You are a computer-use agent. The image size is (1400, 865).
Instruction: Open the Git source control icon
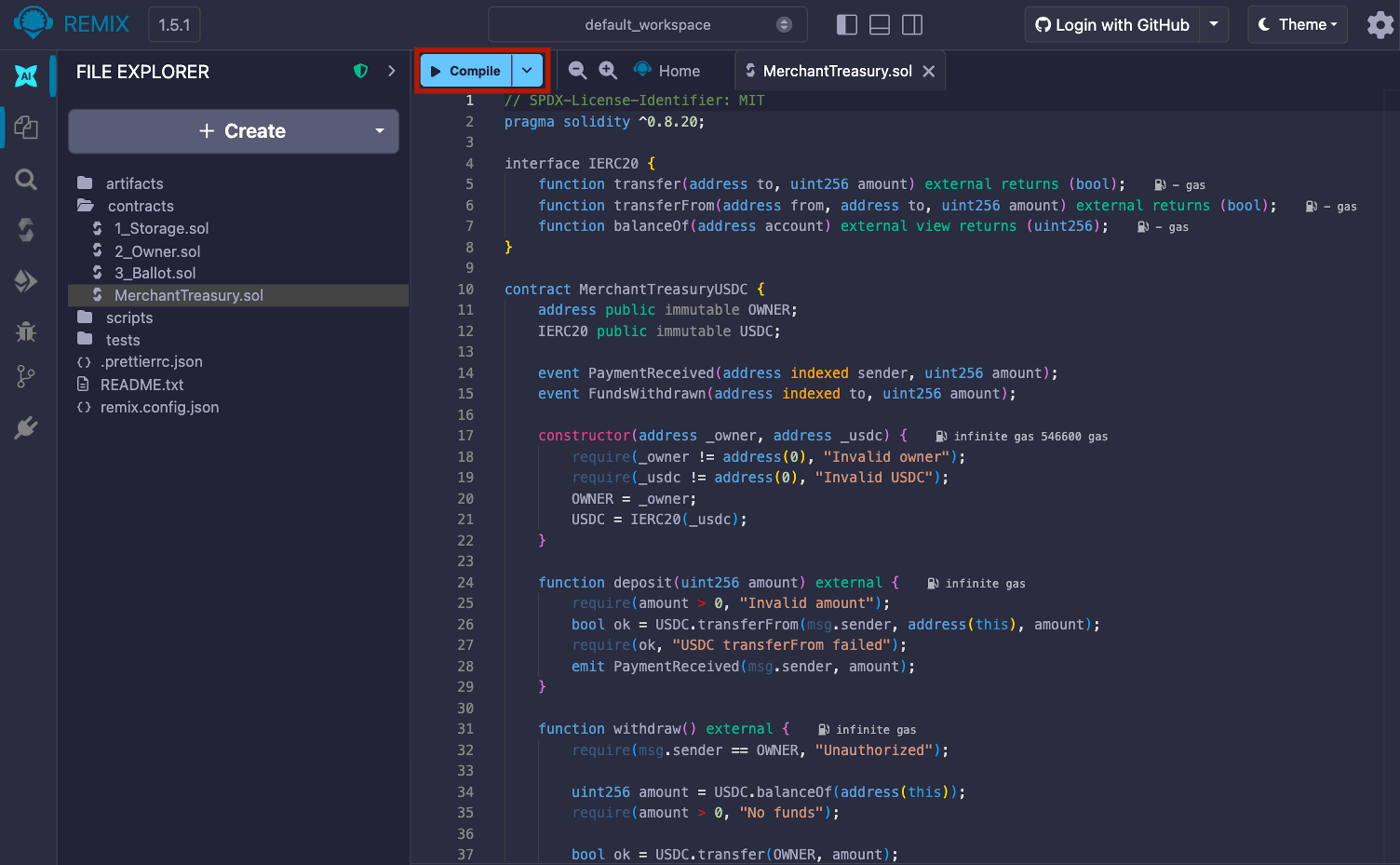pos(26,377)
